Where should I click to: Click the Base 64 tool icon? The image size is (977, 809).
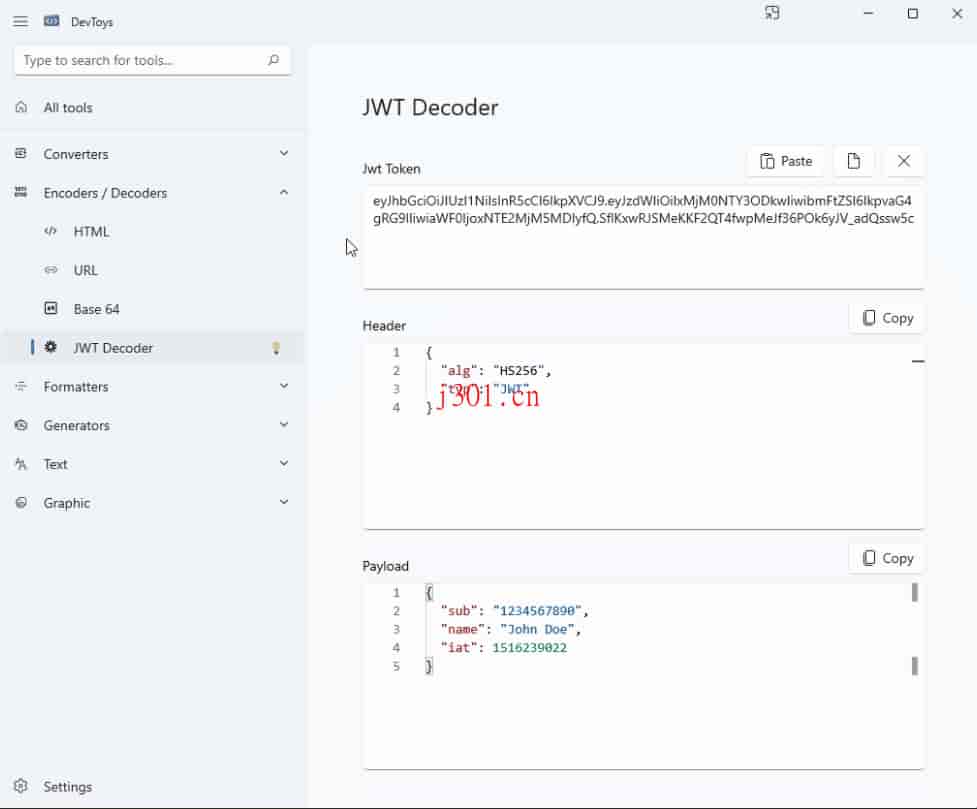coord(51,309)
